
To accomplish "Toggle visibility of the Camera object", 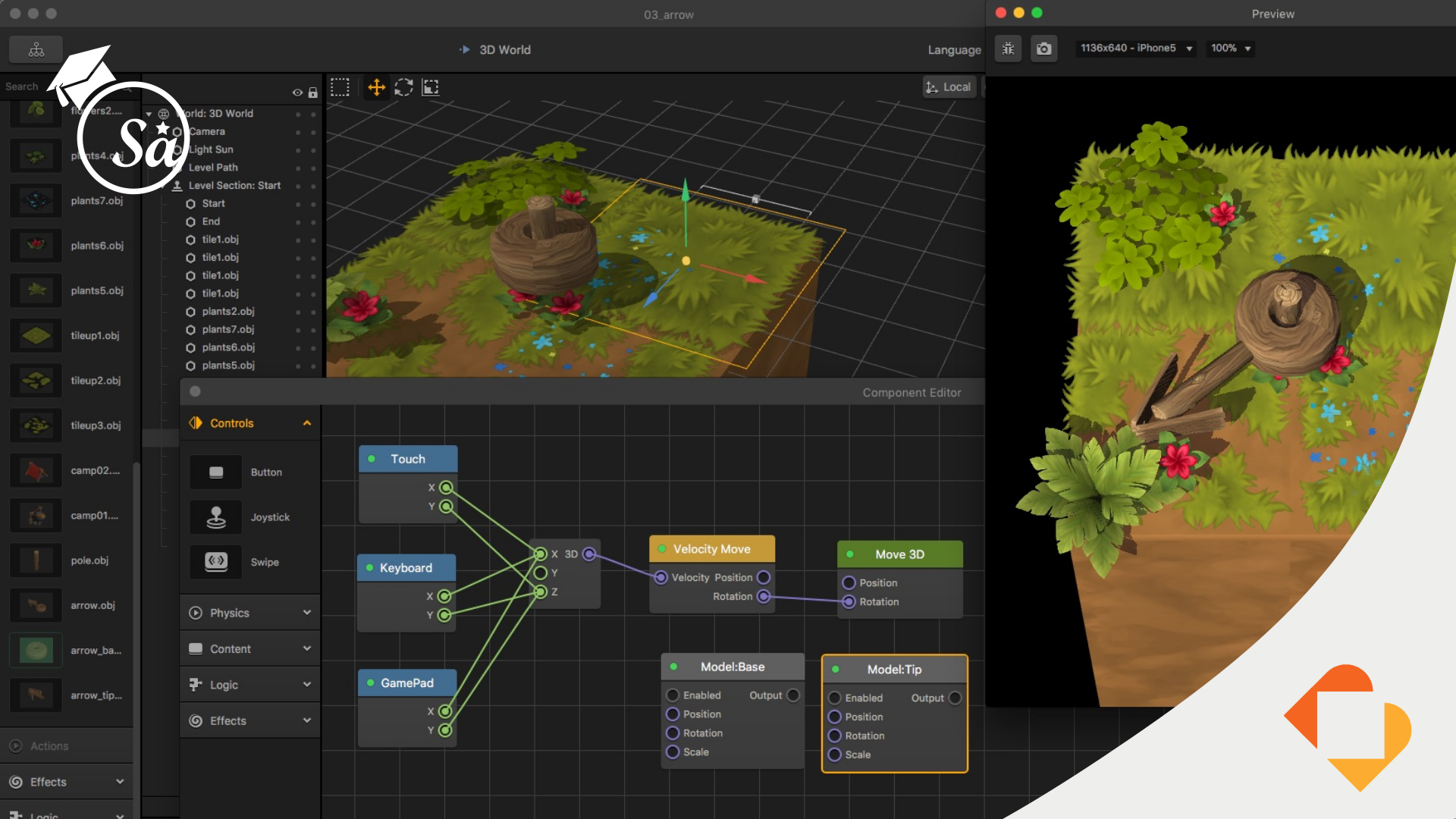I will pos(297,131).
